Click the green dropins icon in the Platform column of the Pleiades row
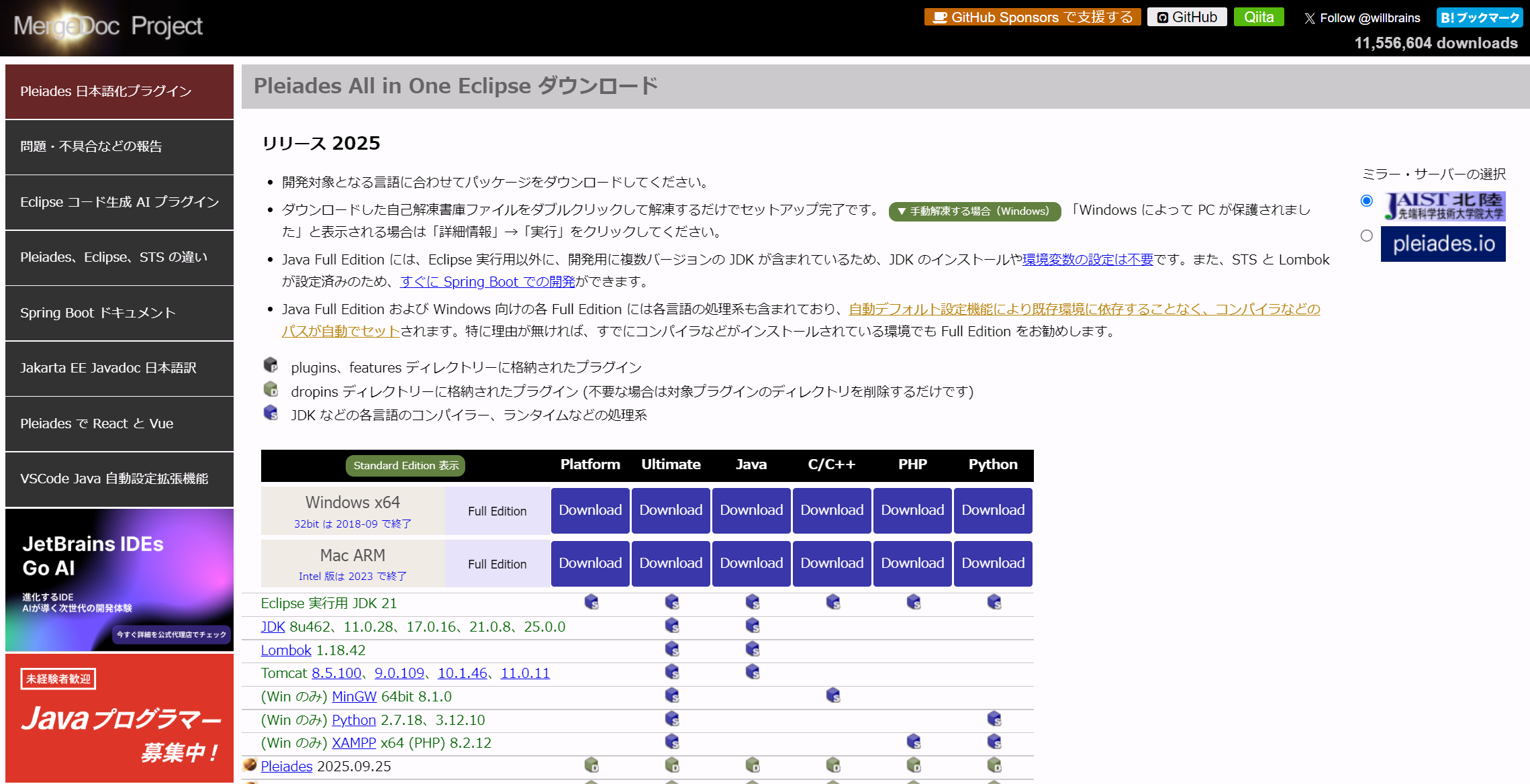 [591, 765]
